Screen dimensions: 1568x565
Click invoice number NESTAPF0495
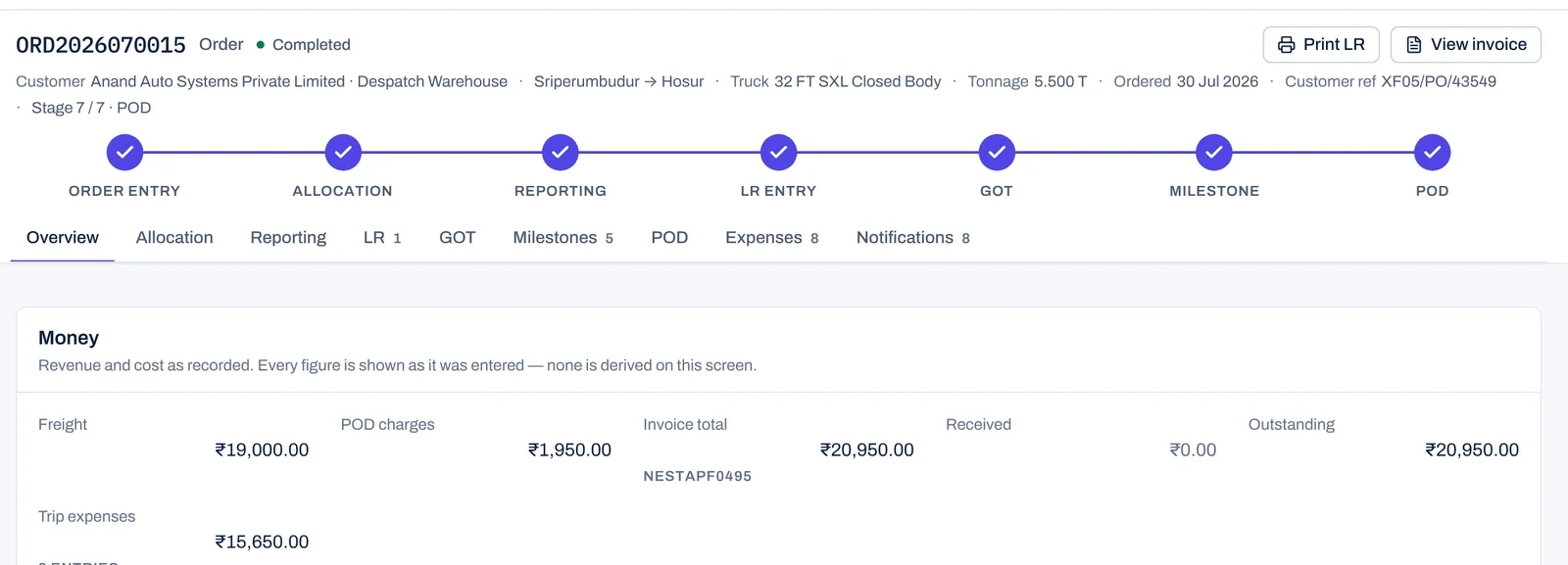[x=698, y=476]
